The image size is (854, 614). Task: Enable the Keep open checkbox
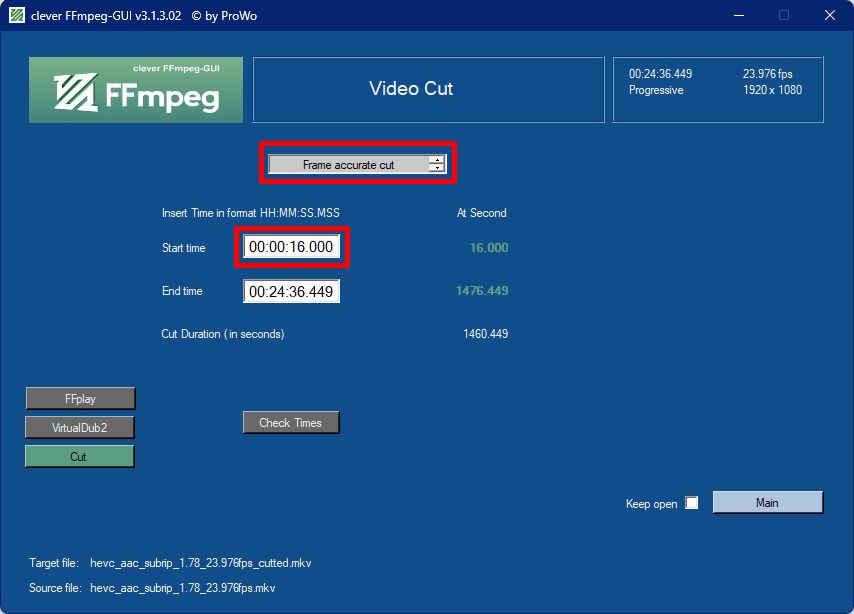tap(692, 503)
